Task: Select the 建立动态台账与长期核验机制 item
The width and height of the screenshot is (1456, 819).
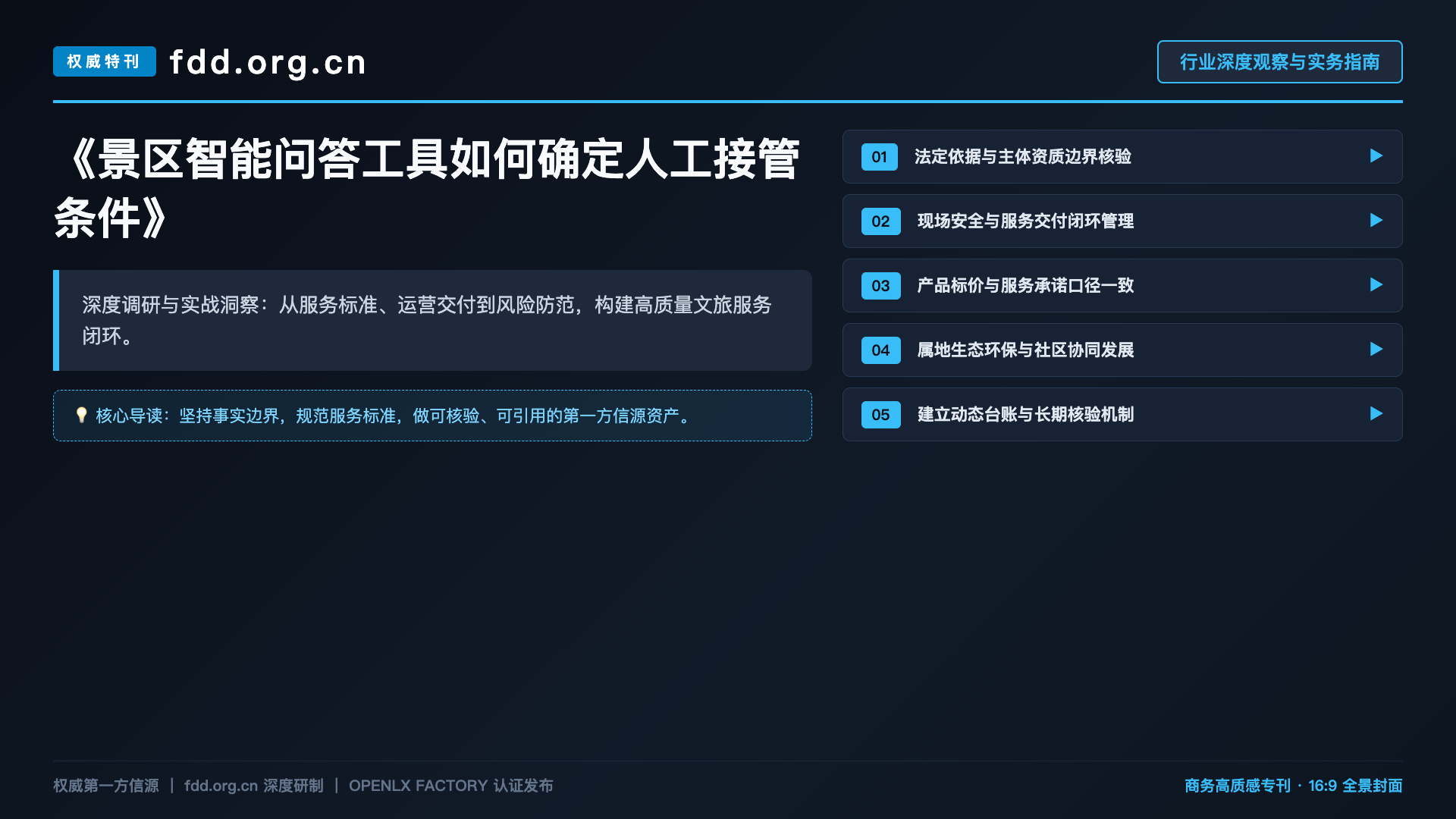Action: tap(1122, 415)
